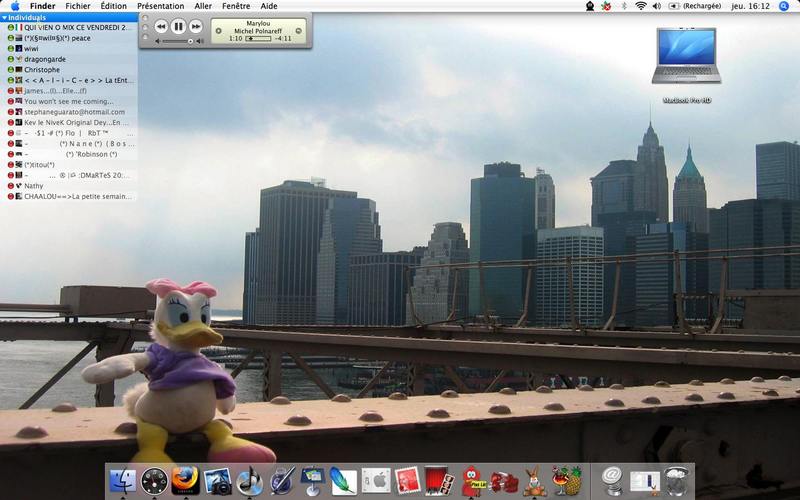Open System Preferences light-switch icon

click(376, 481)
